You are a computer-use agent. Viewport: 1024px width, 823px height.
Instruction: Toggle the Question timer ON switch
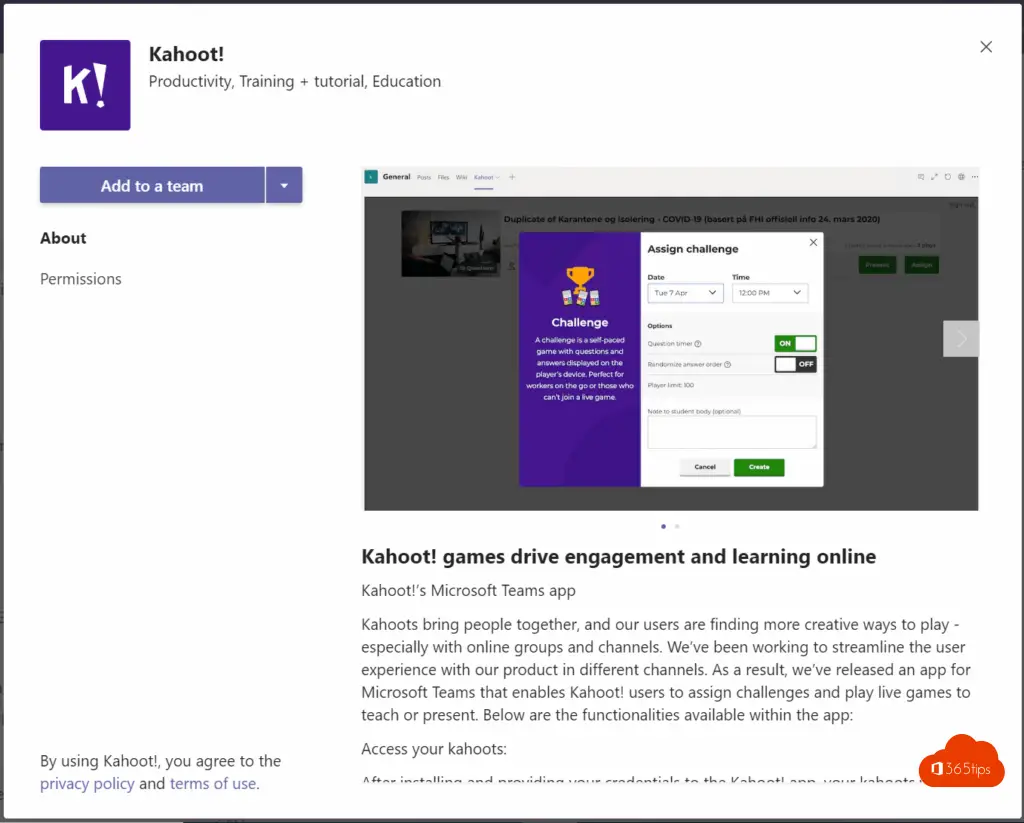tap(795, 344)
